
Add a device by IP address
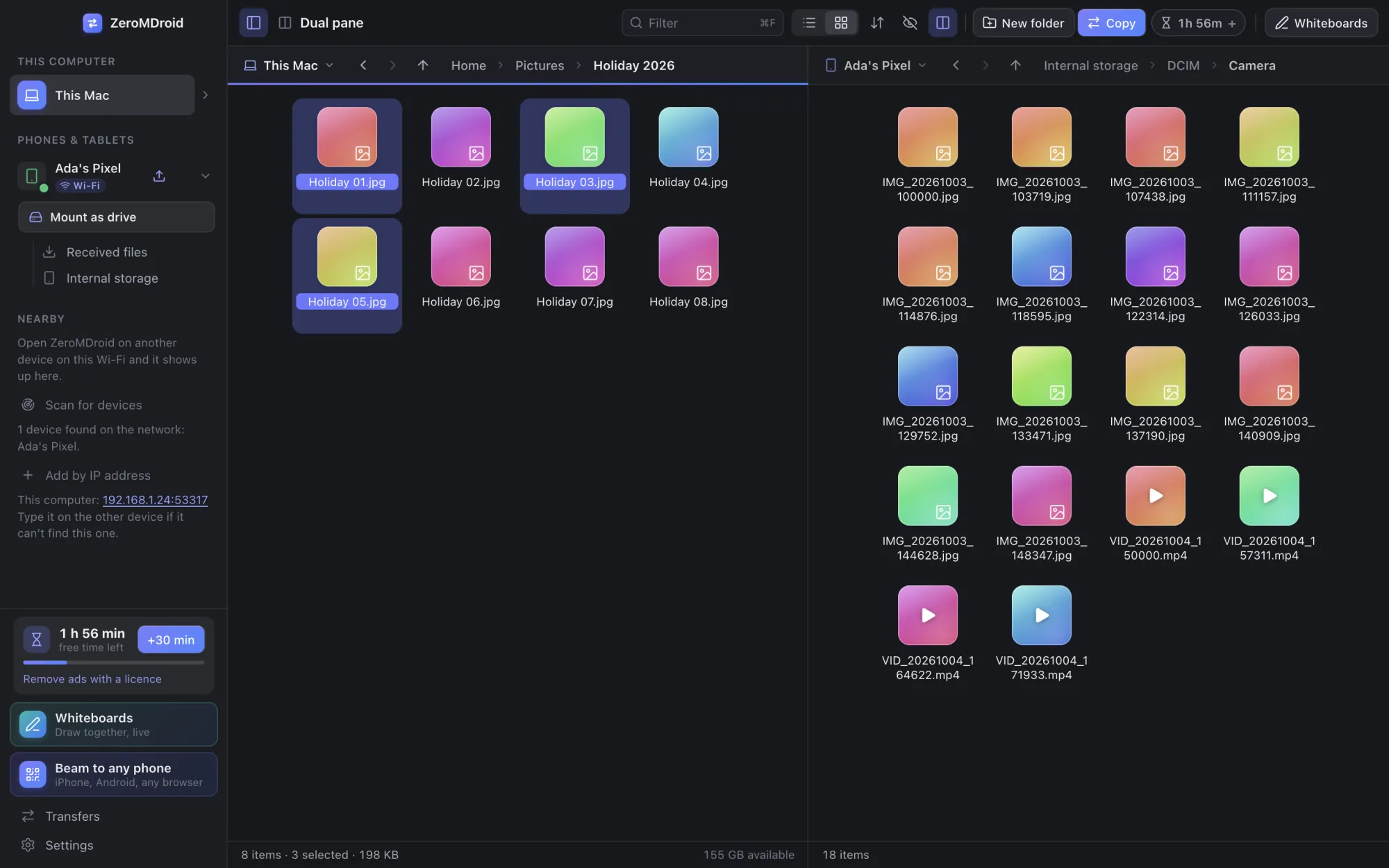(x=97, y=476)
